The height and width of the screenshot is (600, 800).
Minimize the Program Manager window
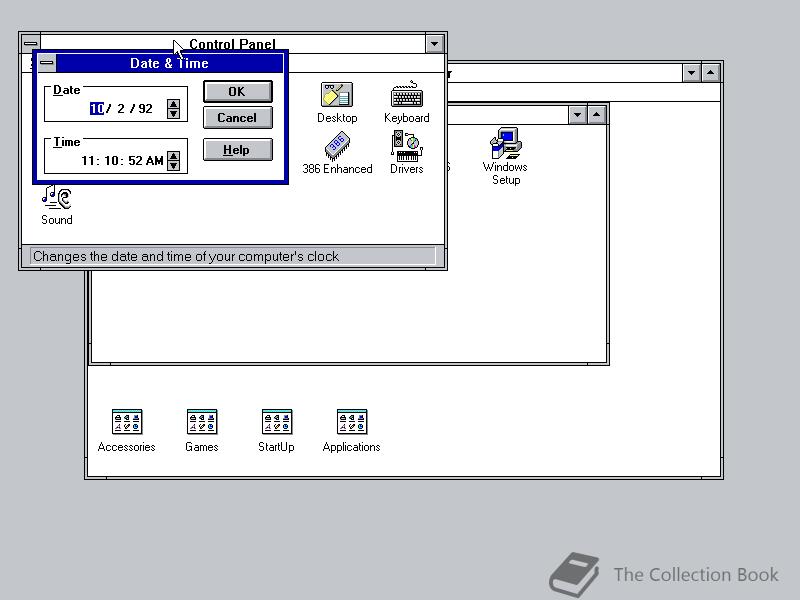(x=691, y=73)
